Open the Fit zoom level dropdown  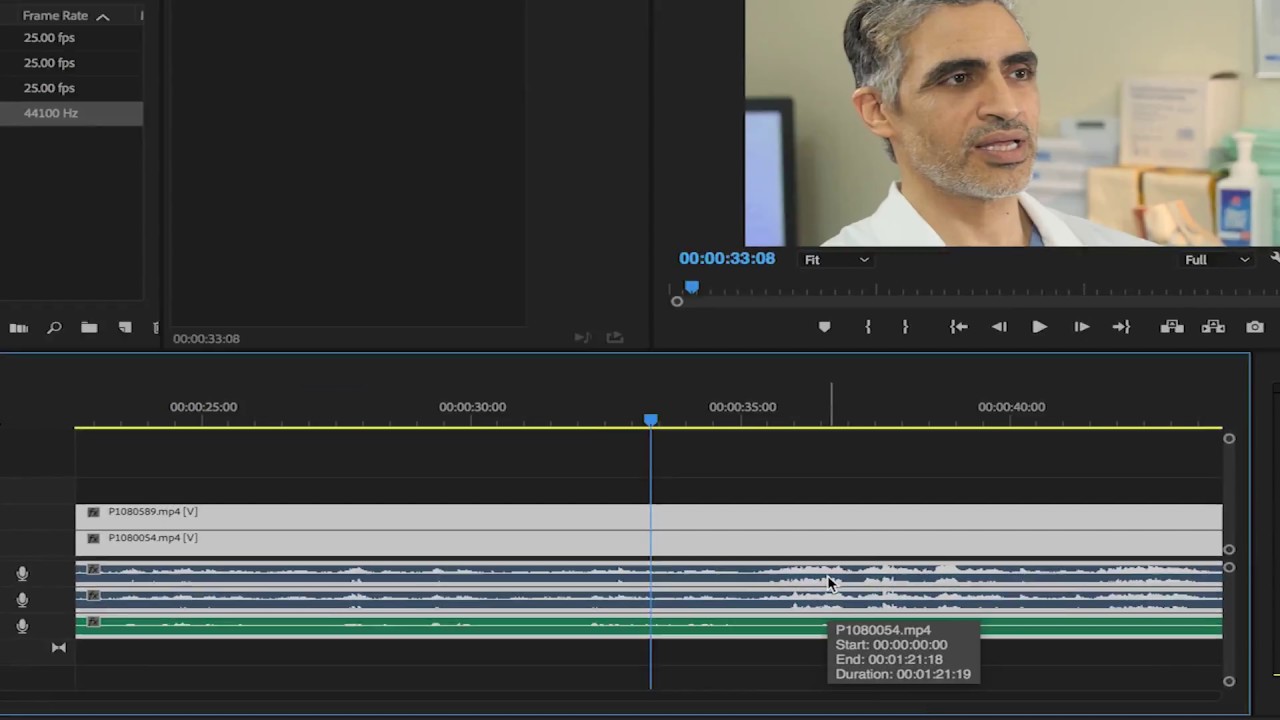pyautogui.click(x=837, y=260)
